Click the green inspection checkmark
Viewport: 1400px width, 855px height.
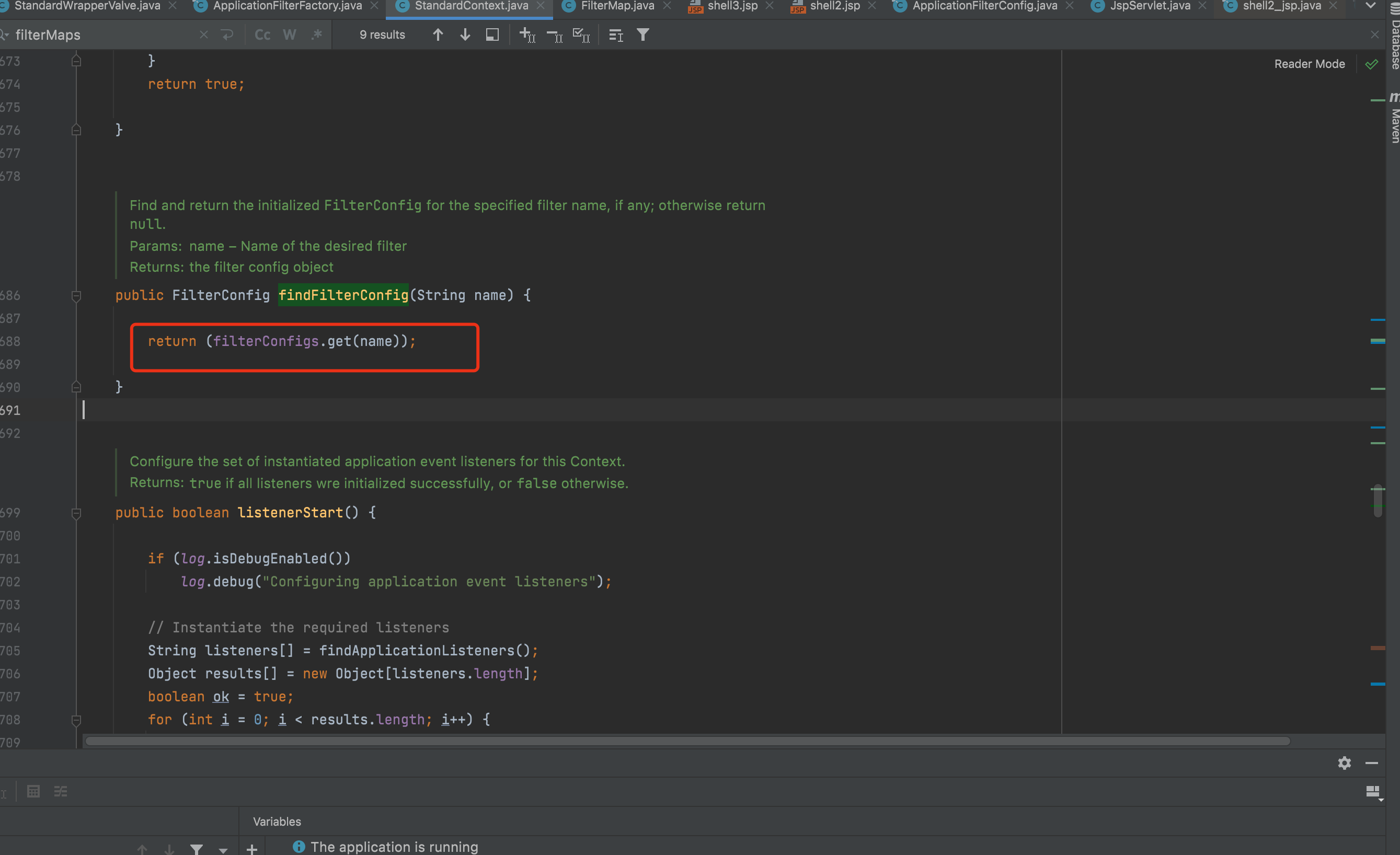point(1372,64)
